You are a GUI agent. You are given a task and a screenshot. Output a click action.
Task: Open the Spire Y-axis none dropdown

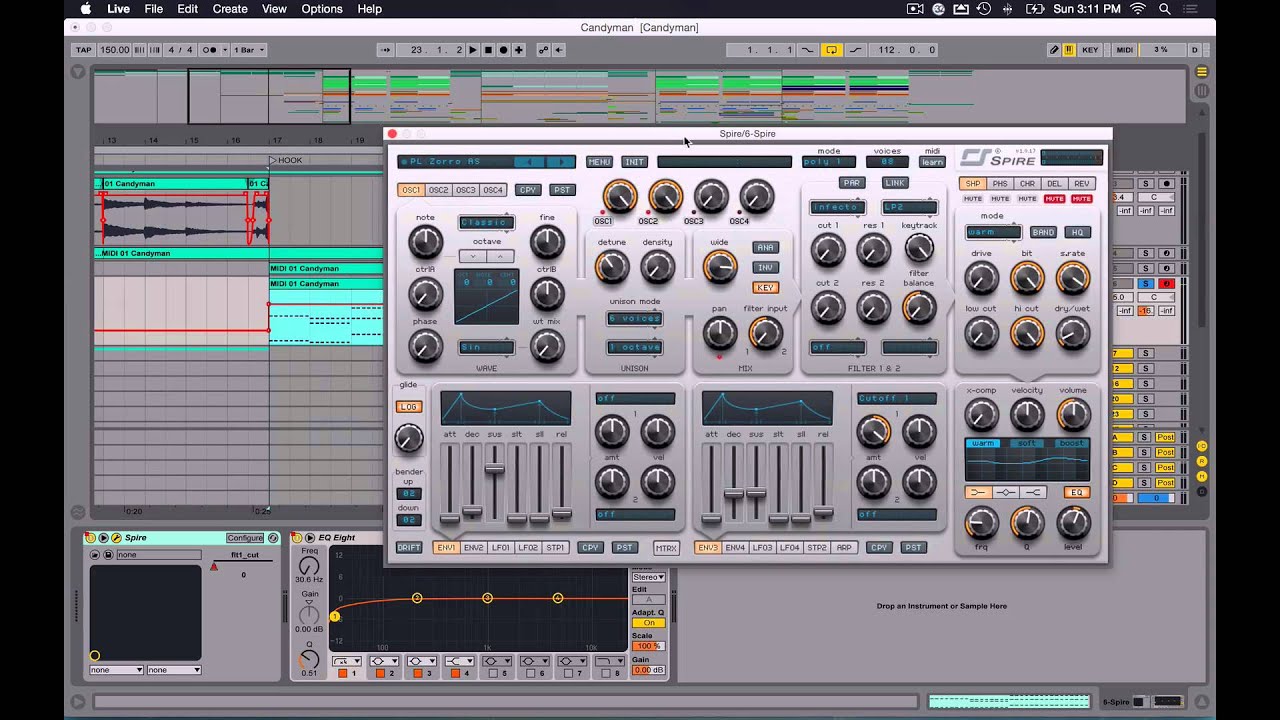point(174,670)
